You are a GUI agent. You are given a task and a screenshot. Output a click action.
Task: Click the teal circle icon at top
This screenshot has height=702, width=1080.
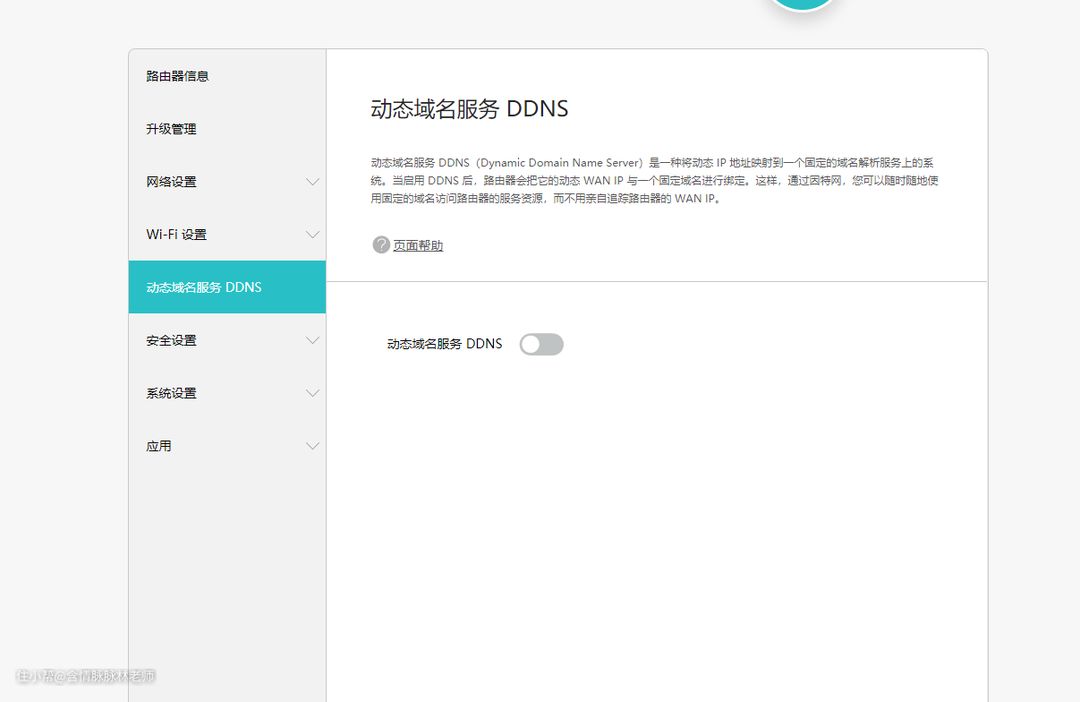coord(801,4)
